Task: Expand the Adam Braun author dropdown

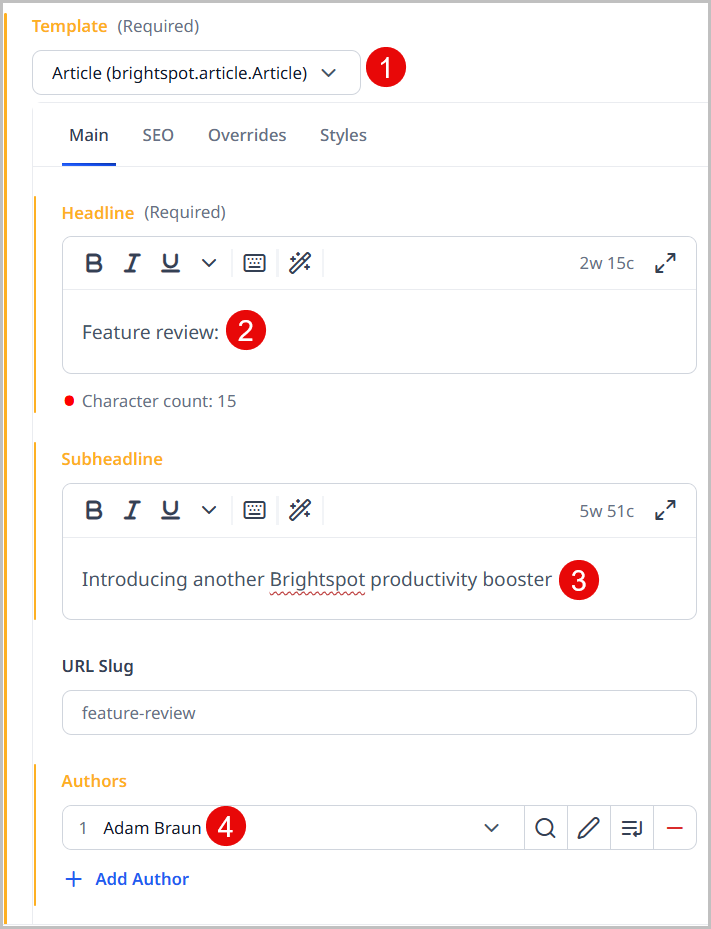Action: point(490,828)
